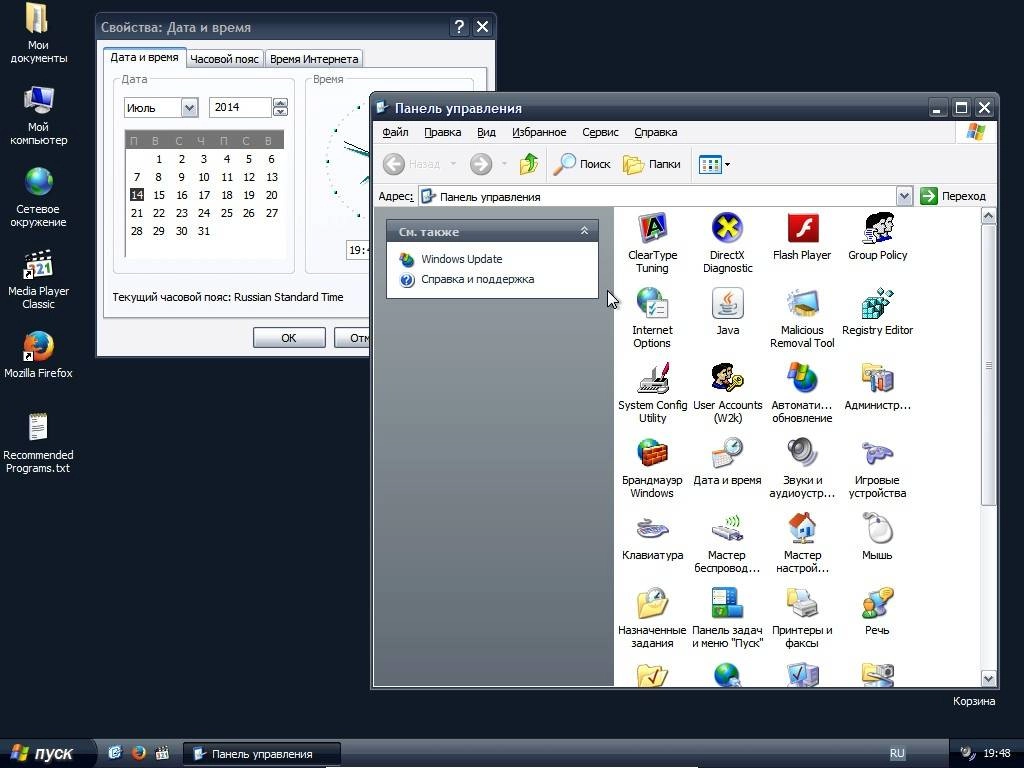Click the Up folder toolbar icon

coord(528,164)
